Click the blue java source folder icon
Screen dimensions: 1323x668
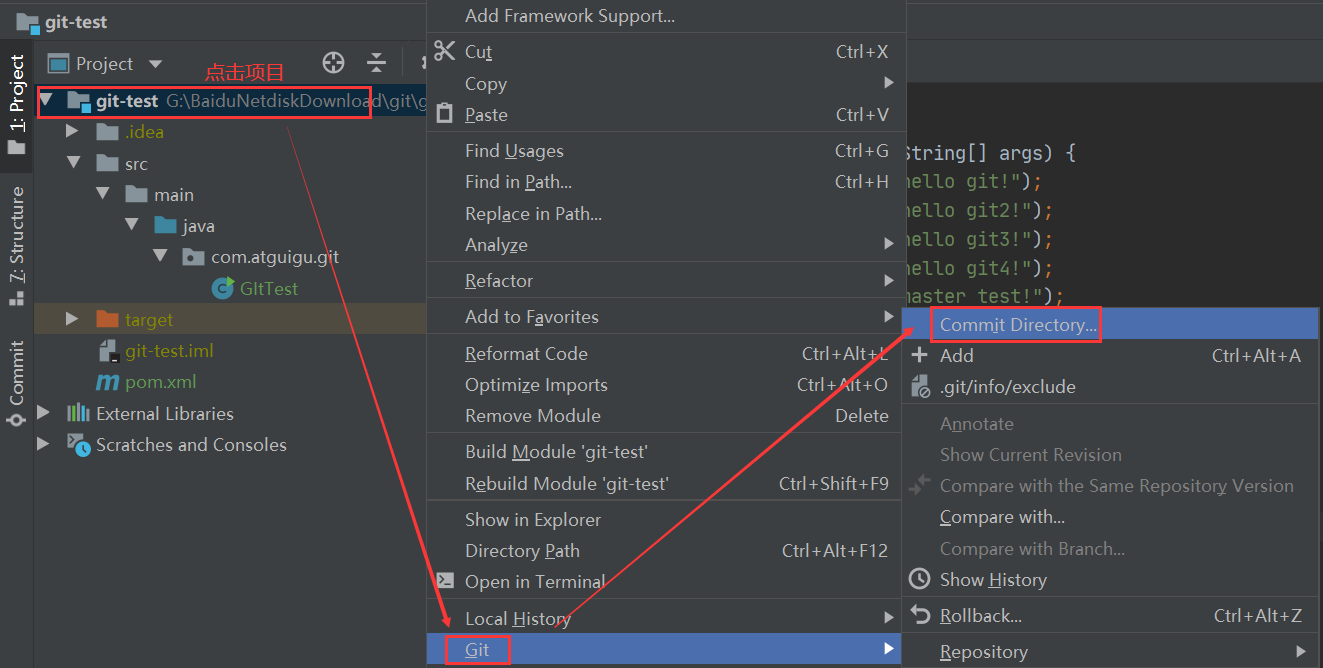pyautogui.click(x=165, y=226)
